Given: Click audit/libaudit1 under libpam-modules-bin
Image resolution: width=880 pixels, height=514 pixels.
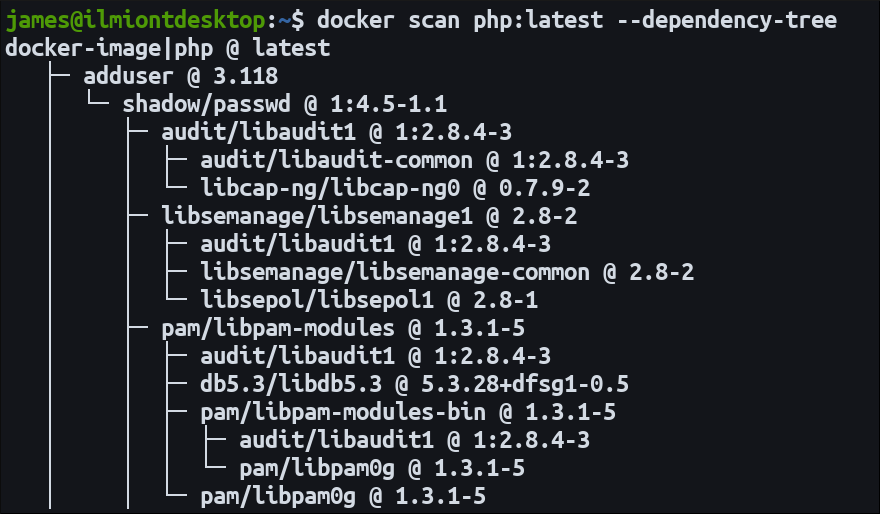Looking at the screenshot, I should [414, 440].
